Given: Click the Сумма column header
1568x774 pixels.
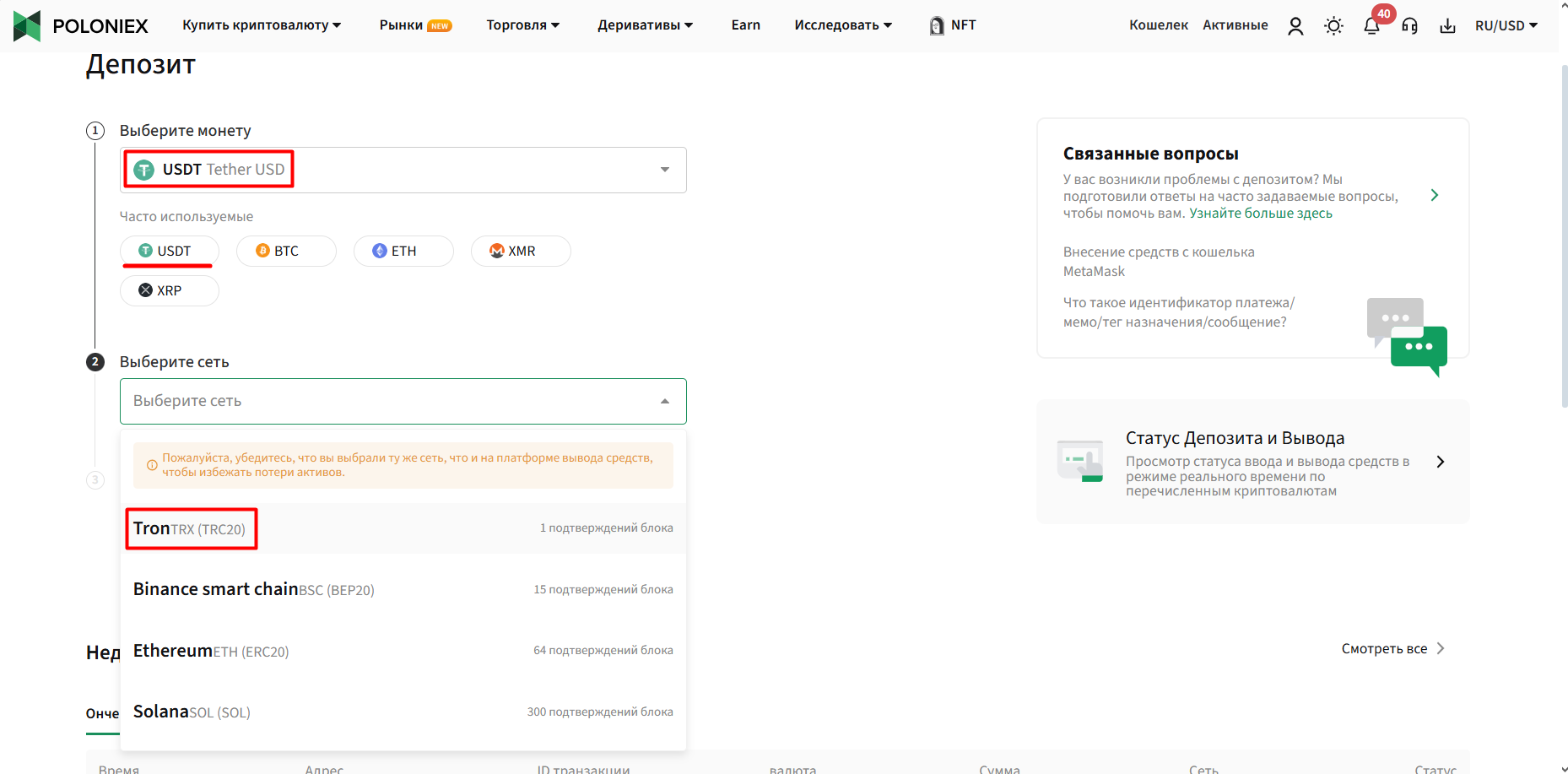Looking at the screenshot, I should tap(999, 769).
